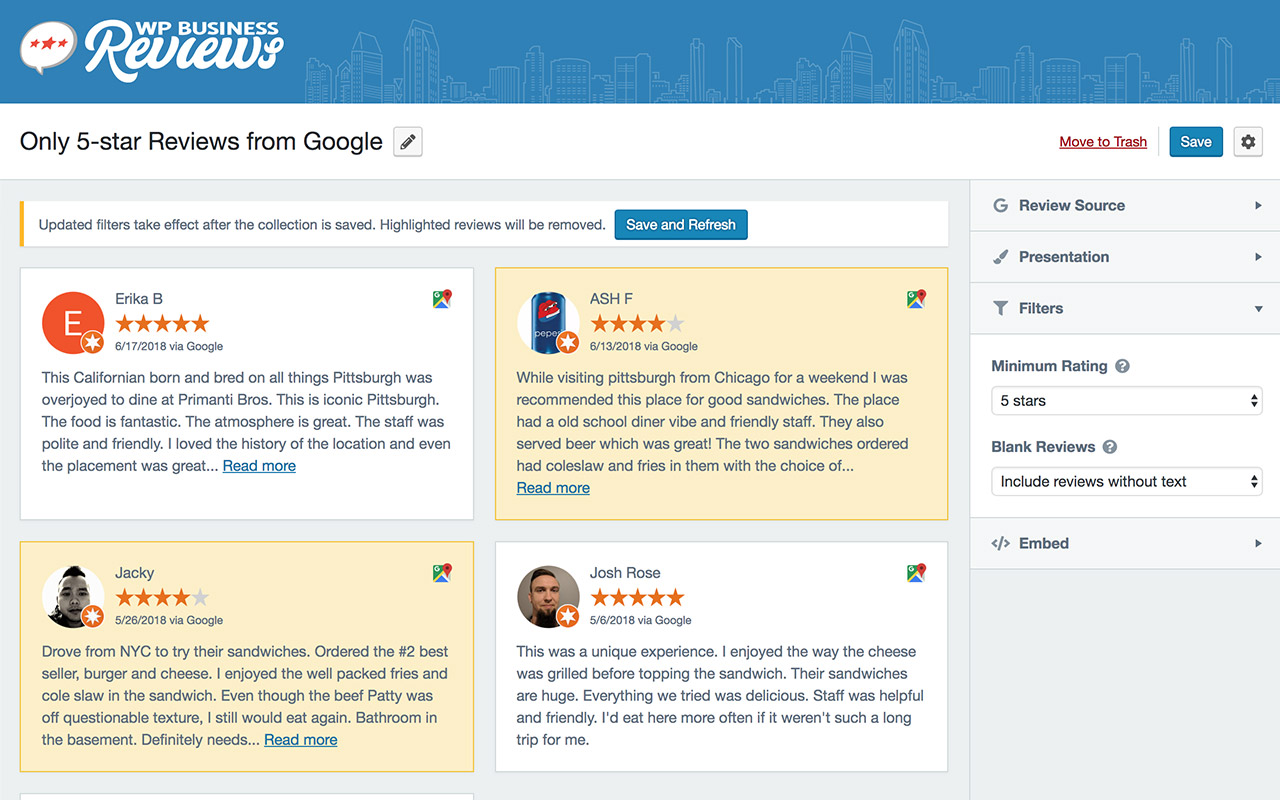Image resolution: width=1280 pixels, height=800 pixels.
Task: Click the updated filters notice text
Action: tap(322, 225)
